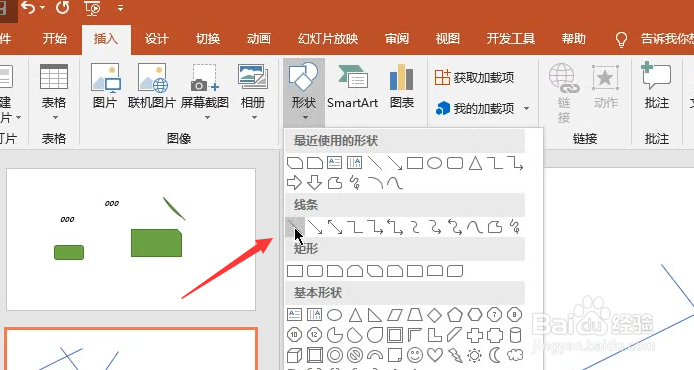Click the Redo button in quick access toolbar
This screenshot has width=694, height=370.
click(62, 8)
